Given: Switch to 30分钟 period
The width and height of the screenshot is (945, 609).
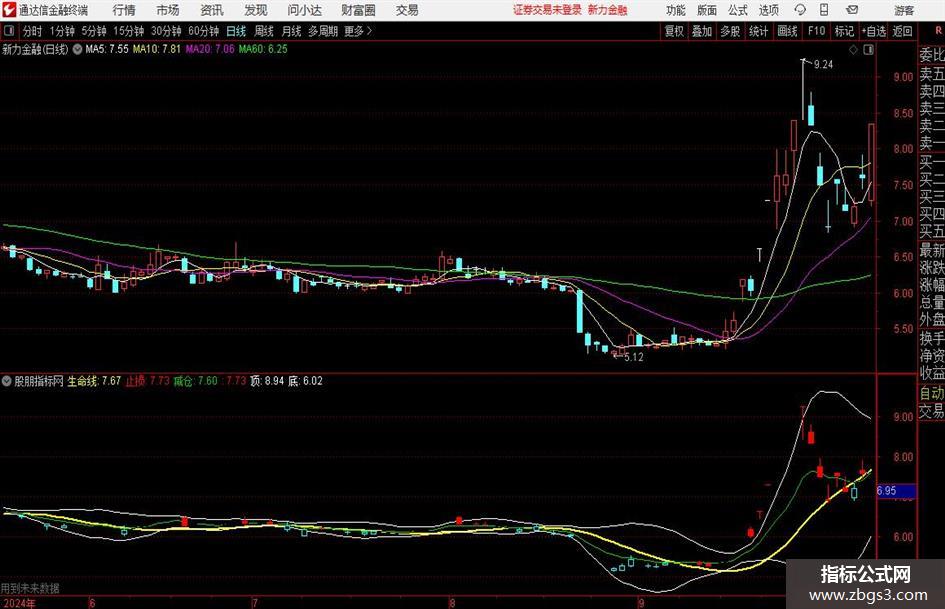Looking at the screenshot, I should pos(166,31).
